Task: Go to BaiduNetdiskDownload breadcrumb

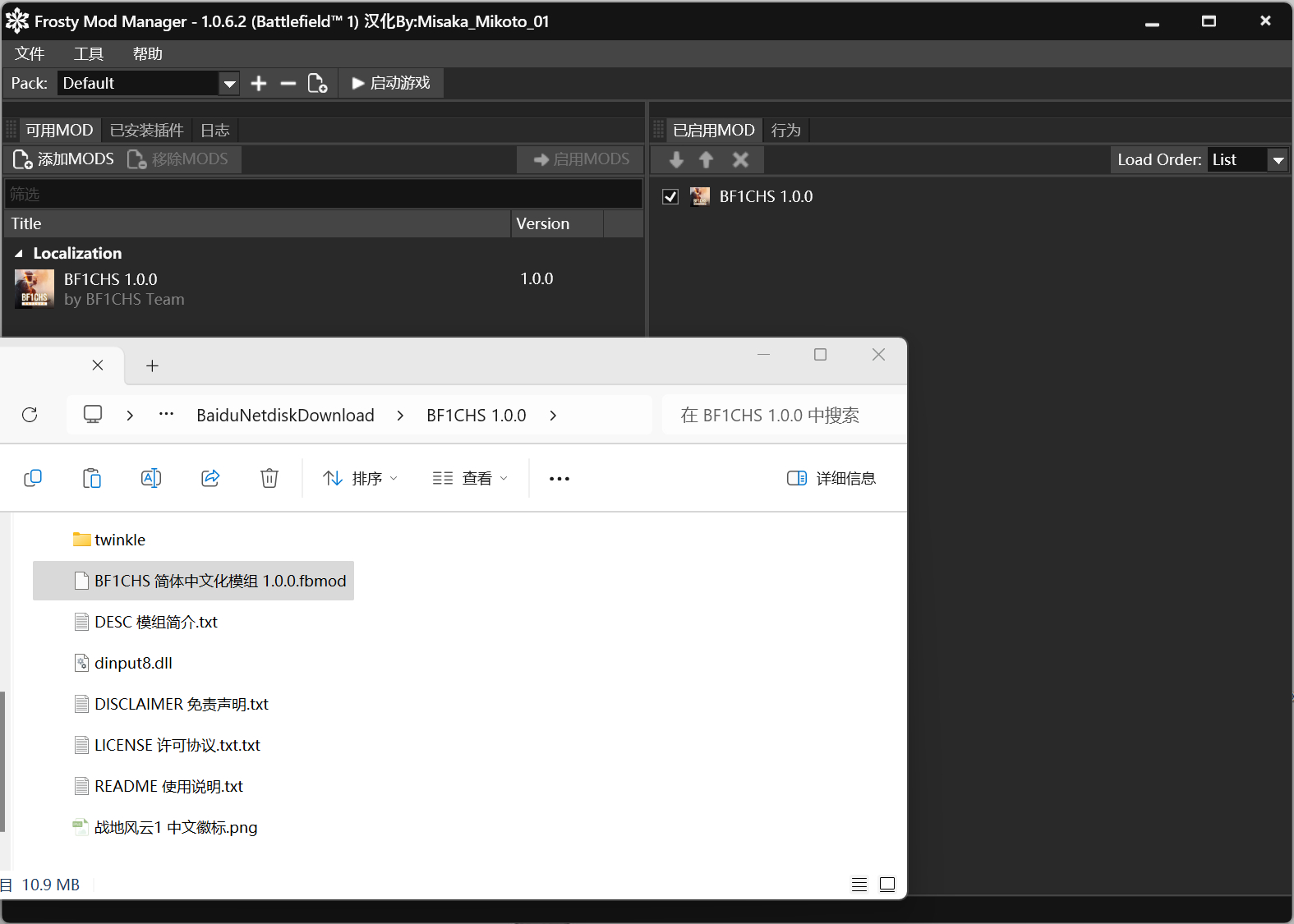Action: coord(286,416)
